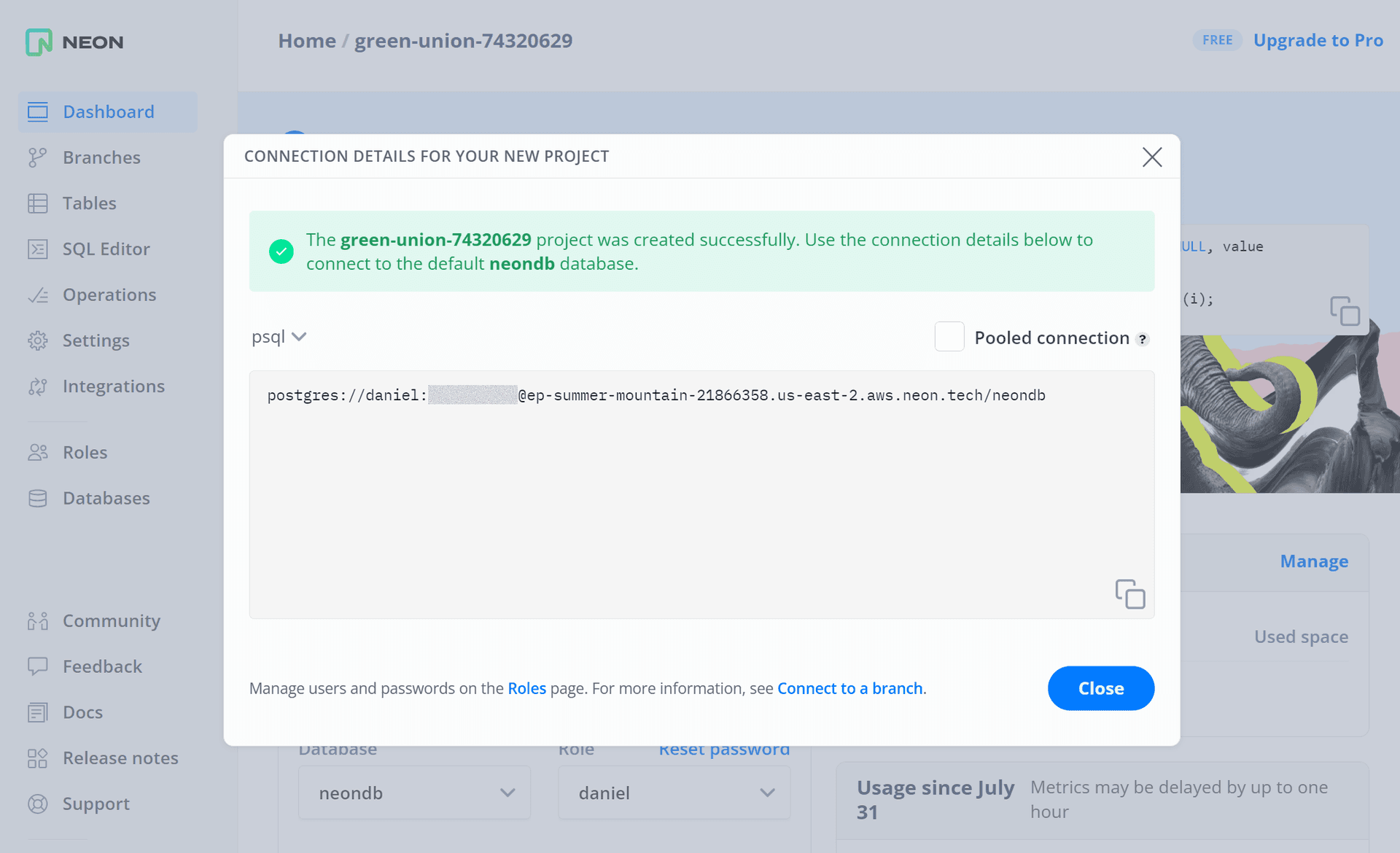
Task: Copy the connection string with the copy icon
Action: pos(1129,594)
